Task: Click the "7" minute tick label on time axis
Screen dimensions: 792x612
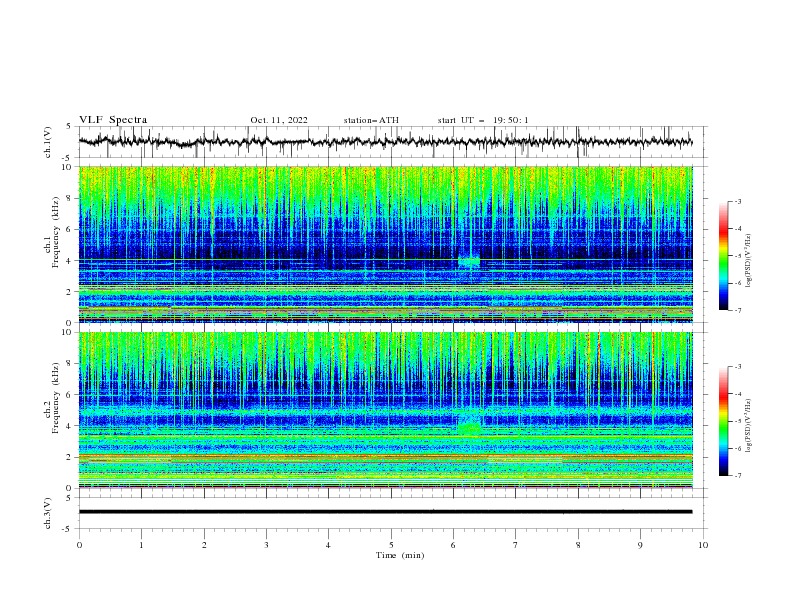Action: pos(516,545)
